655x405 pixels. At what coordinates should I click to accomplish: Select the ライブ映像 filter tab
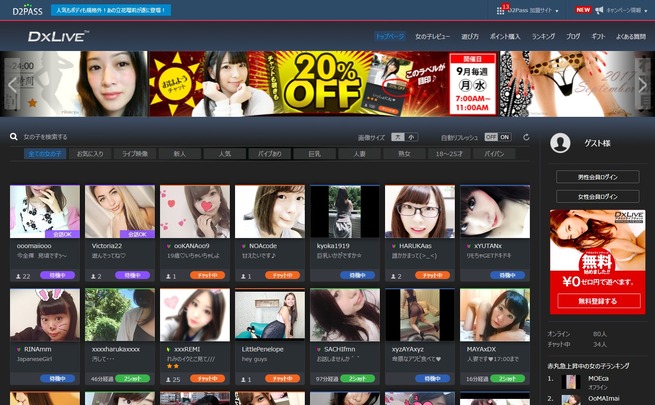135,154
